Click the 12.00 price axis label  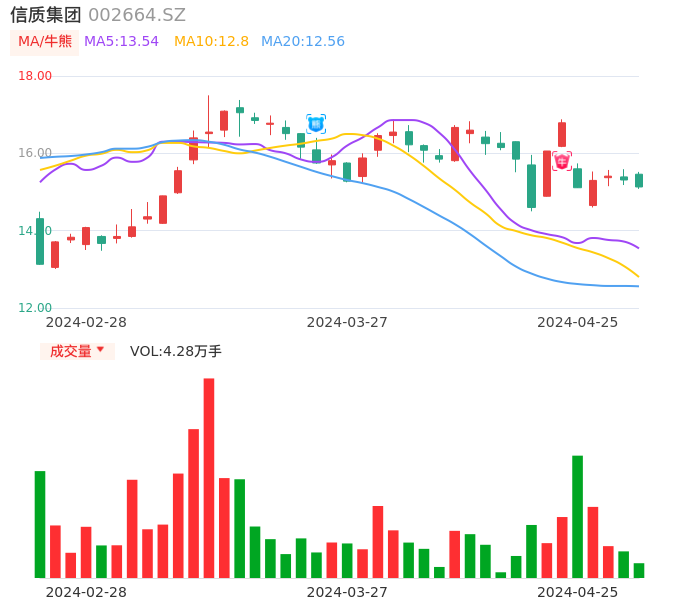point(35,308)
